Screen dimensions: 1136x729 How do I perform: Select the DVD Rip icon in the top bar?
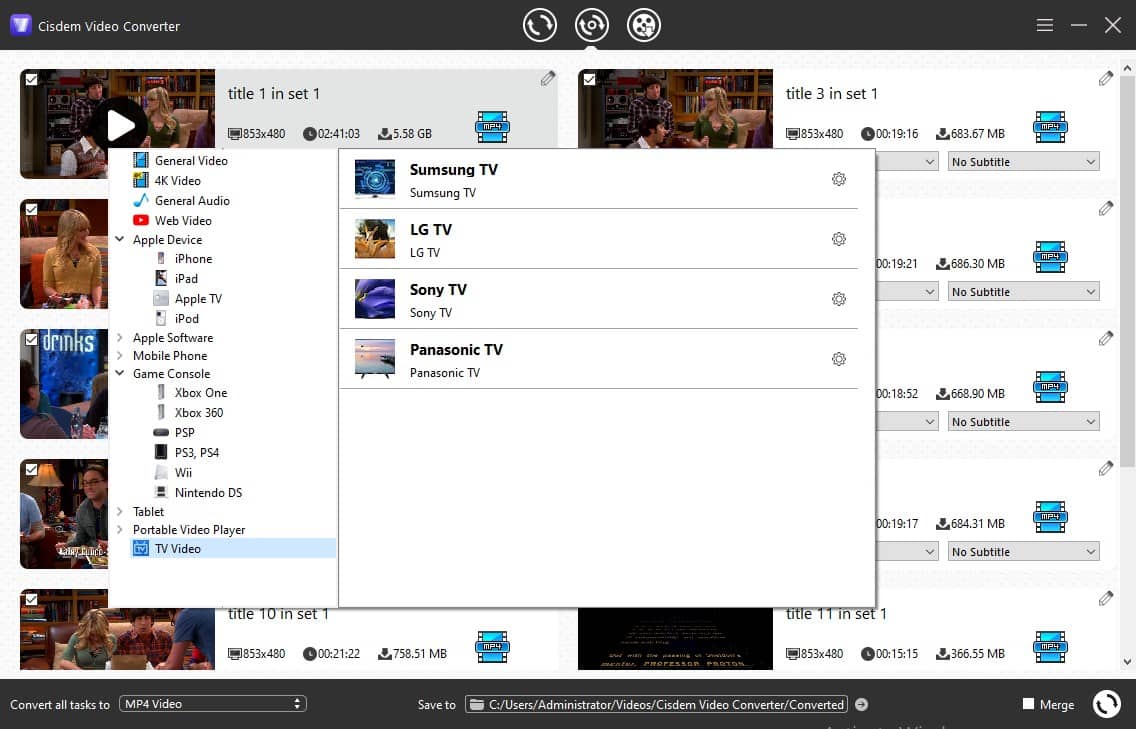click(x=591, y=24)
